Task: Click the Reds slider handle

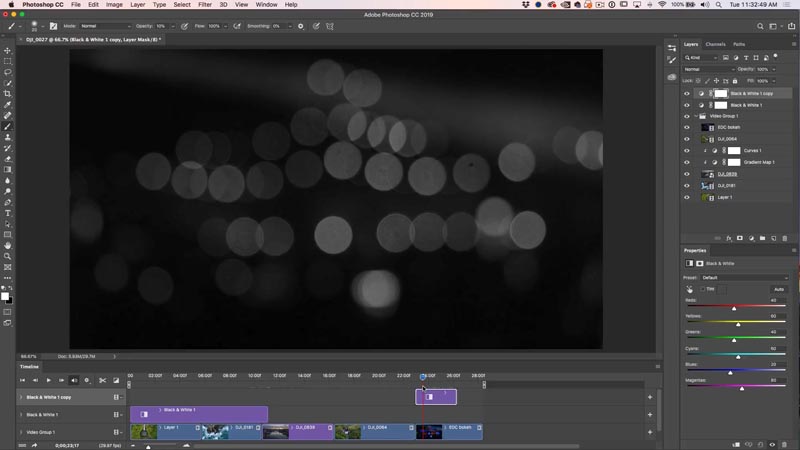Action: (x=734, y=309)
